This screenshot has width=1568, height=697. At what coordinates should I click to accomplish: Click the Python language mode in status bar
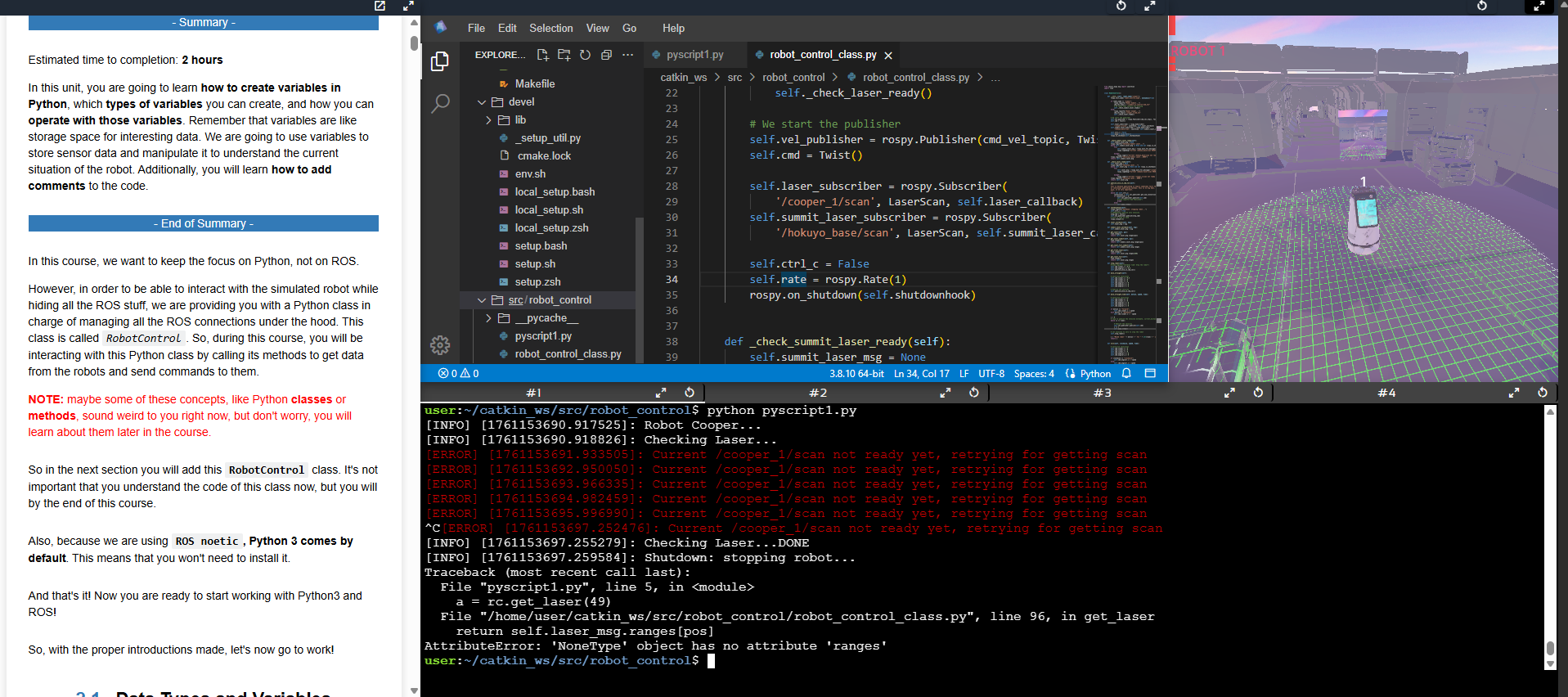coord(1094,374)
